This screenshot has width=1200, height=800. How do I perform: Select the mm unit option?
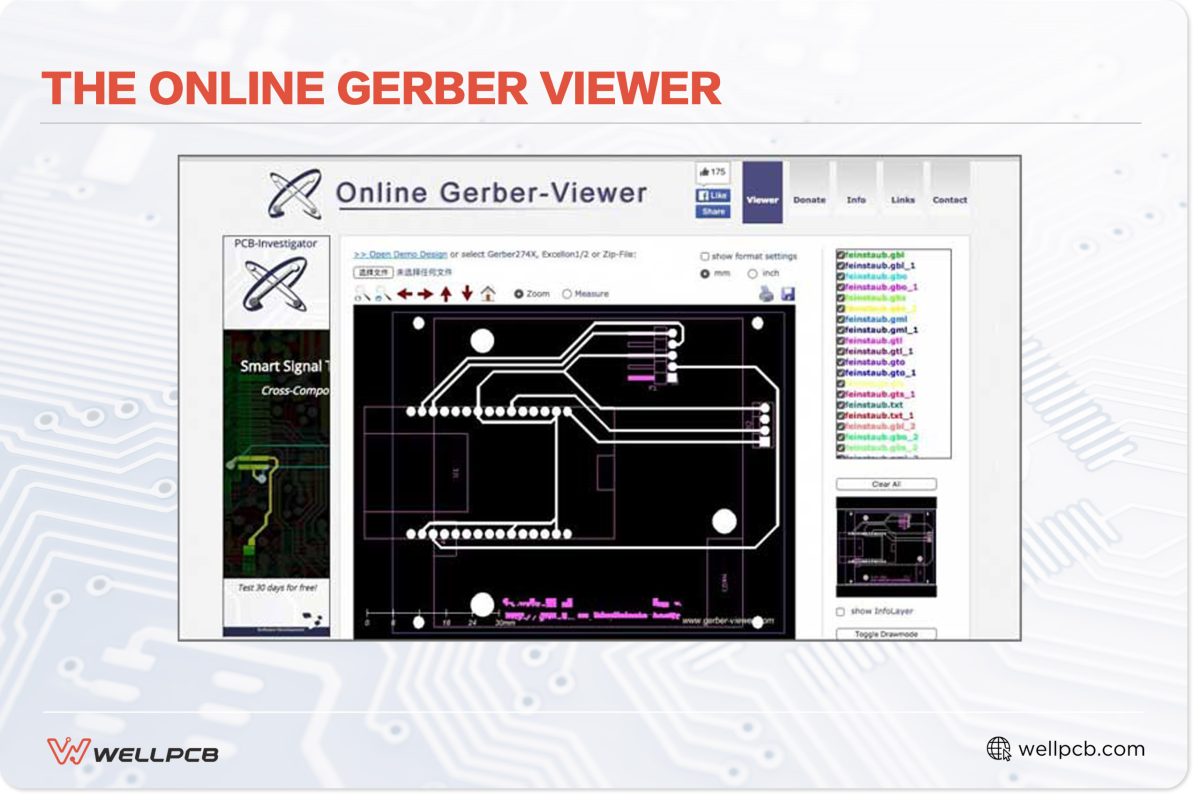click(705, 273)
